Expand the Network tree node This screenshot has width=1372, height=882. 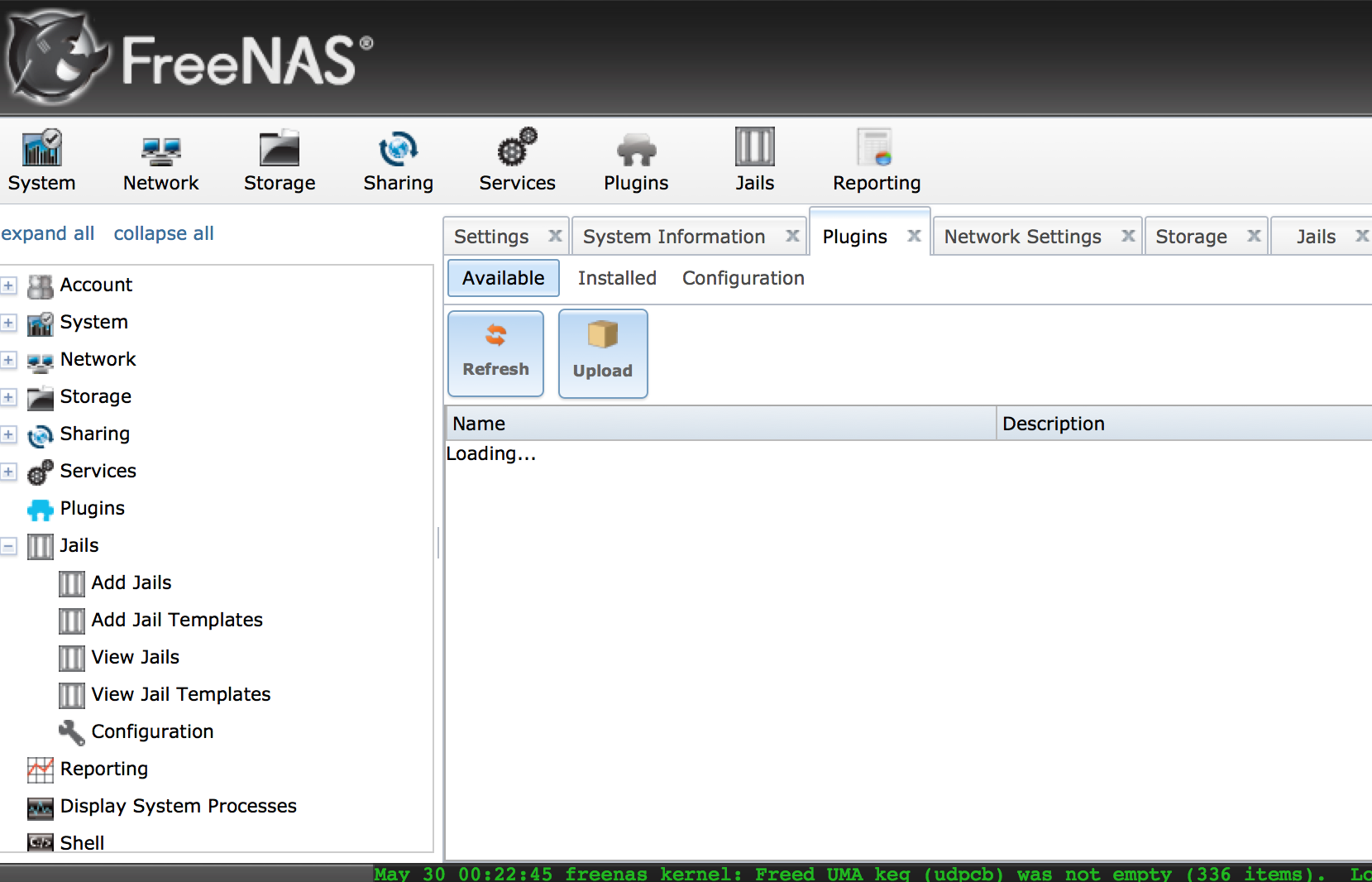pos(9,360)
